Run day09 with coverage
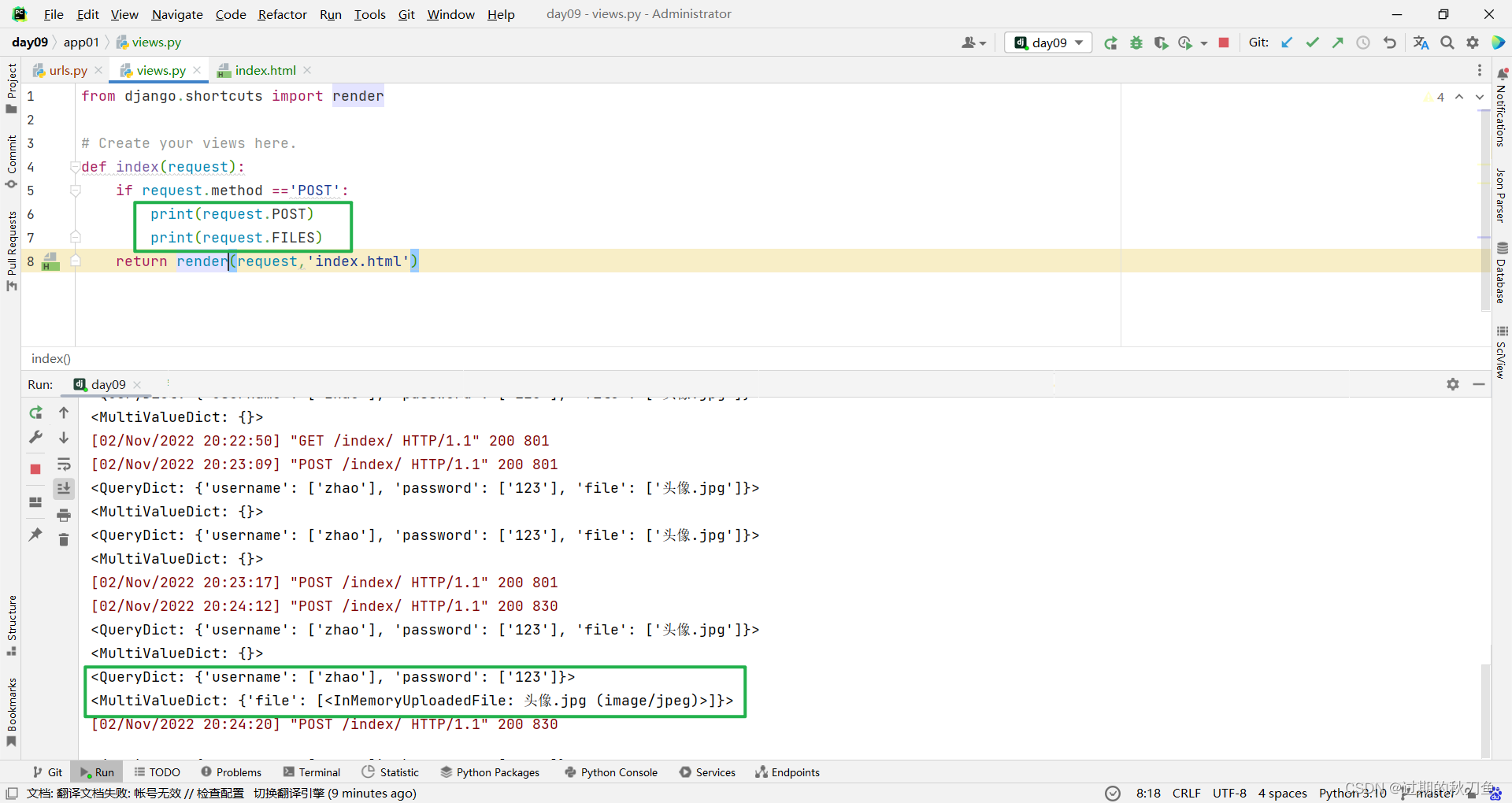Image resolution: width=1512 pixels, height=803 pixels. [x=1161, y=43]
